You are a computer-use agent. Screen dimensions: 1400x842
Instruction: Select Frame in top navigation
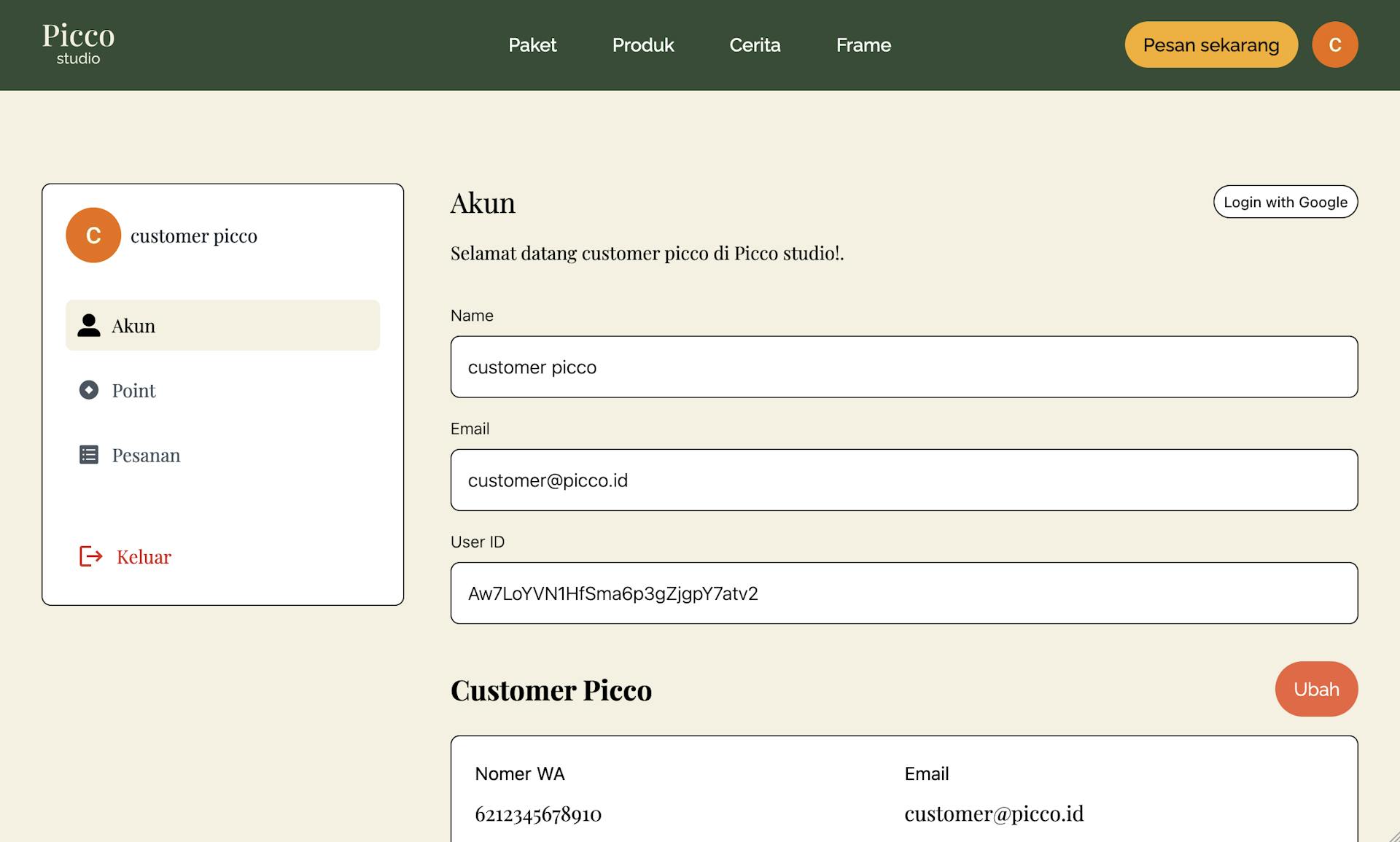tap(863, 45)
